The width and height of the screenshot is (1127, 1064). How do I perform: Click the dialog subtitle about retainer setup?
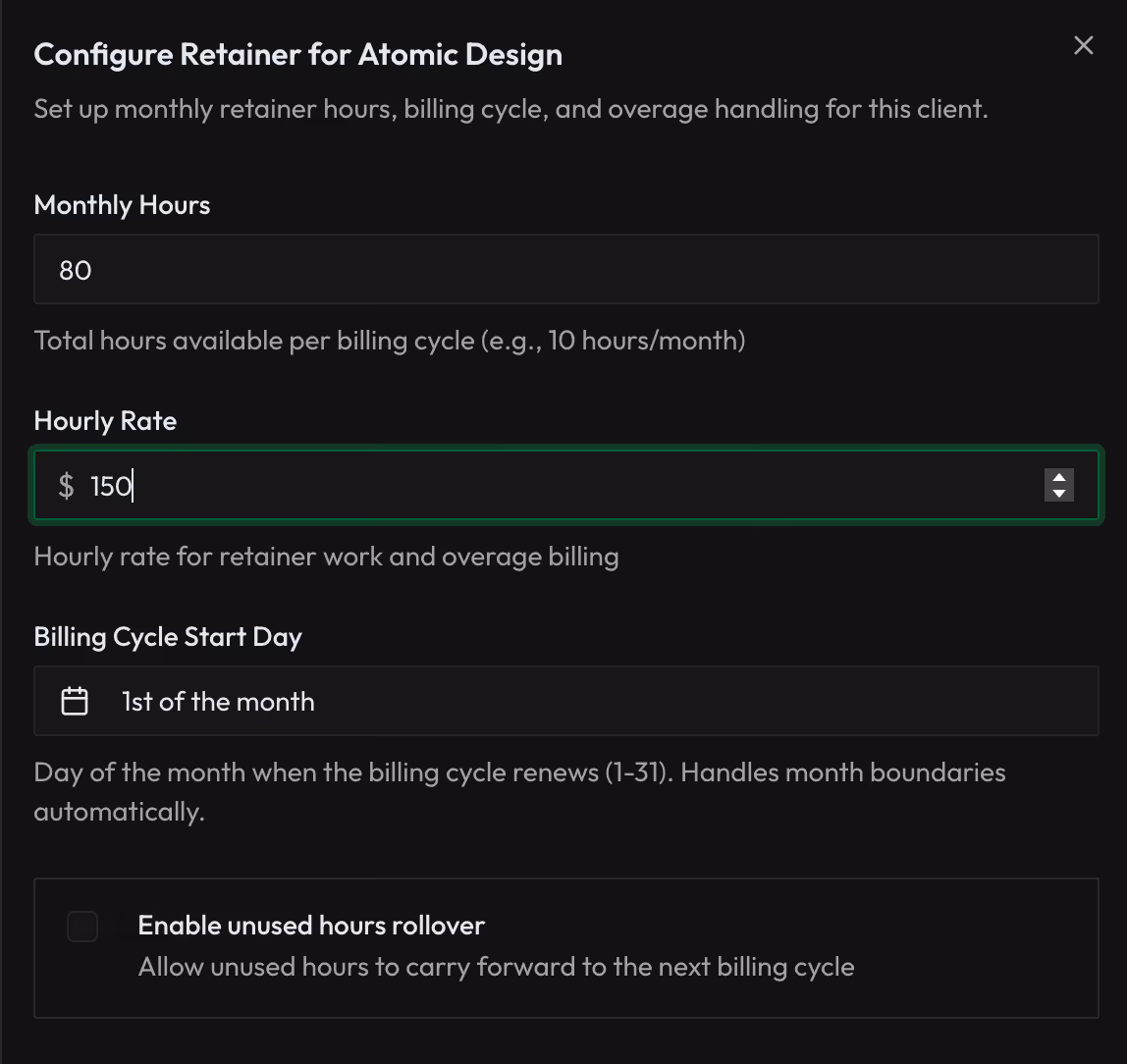tap(512, 109)
